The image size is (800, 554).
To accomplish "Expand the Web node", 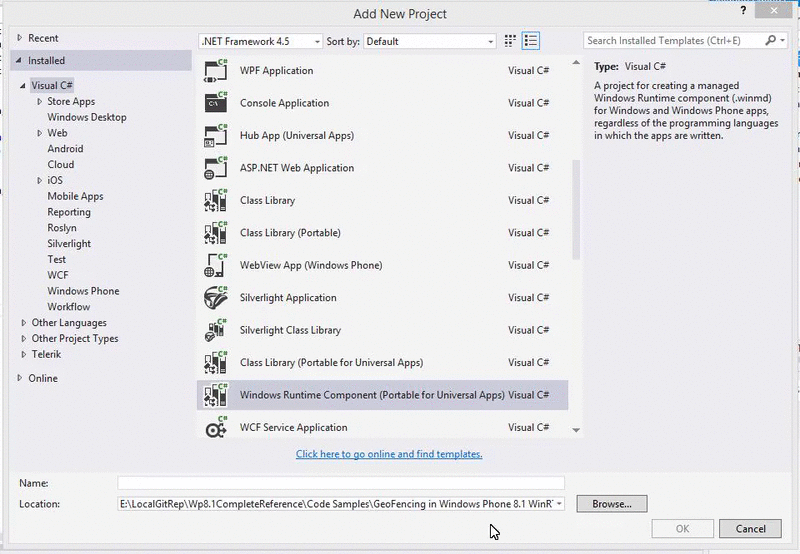I will click(x=39, y=133).
